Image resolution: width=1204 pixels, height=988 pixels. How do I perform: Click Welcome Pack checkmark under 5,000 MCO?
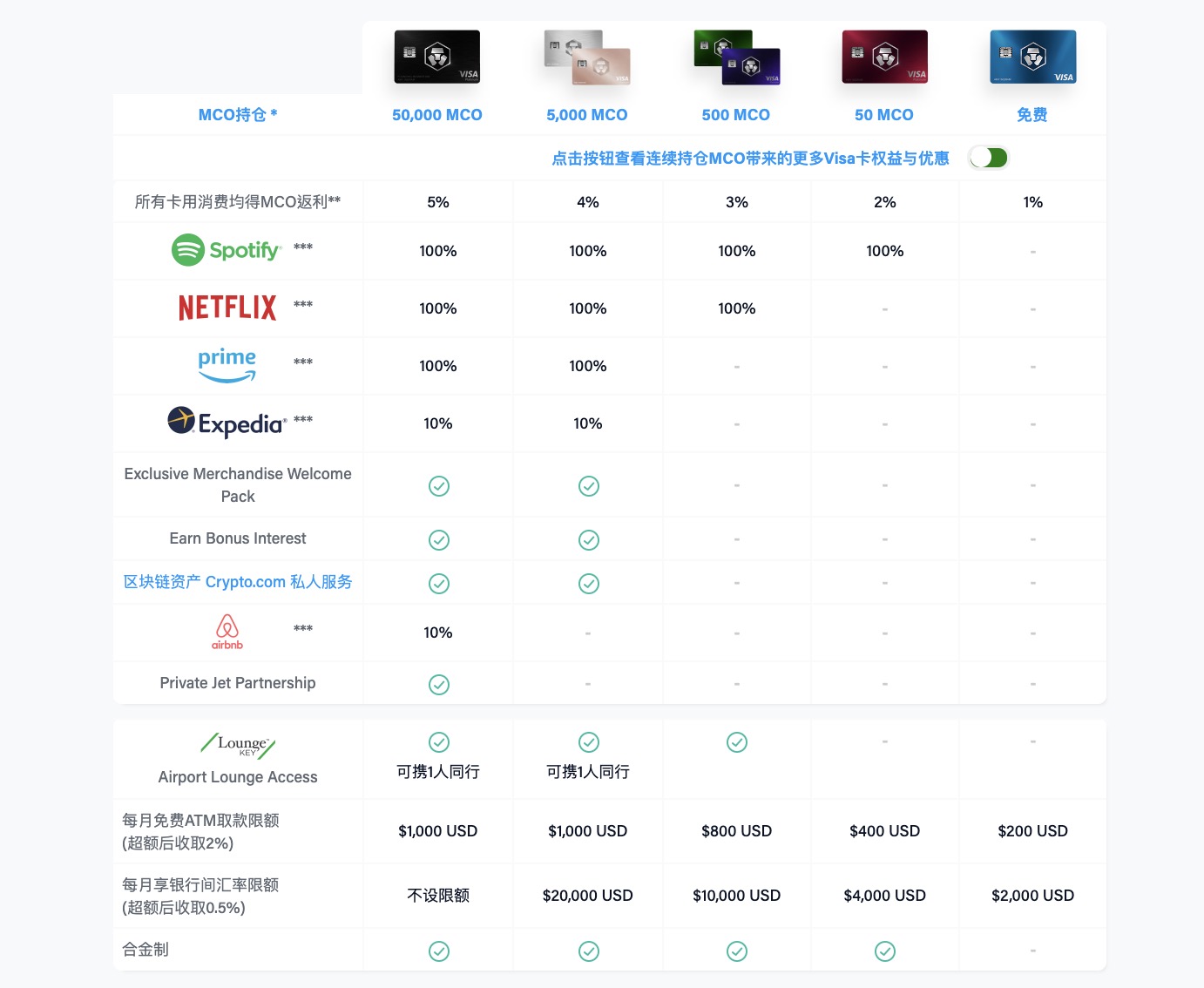tap(589, 486)
